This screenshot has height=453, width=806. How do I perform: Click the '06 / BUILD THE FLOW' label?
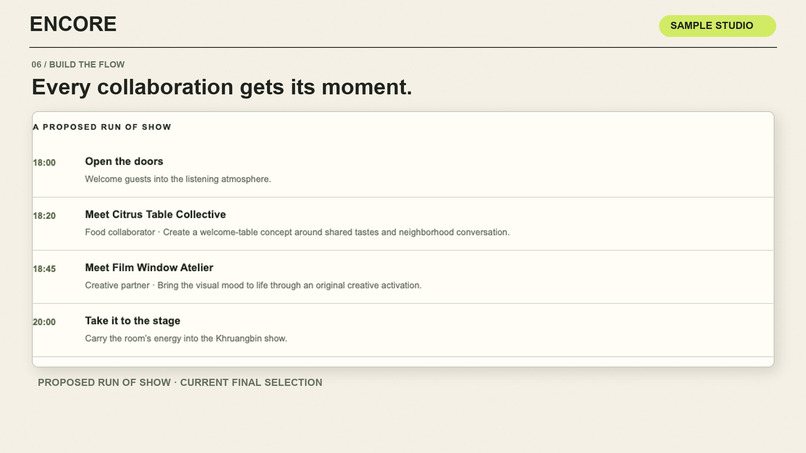(x=78, y=64)
